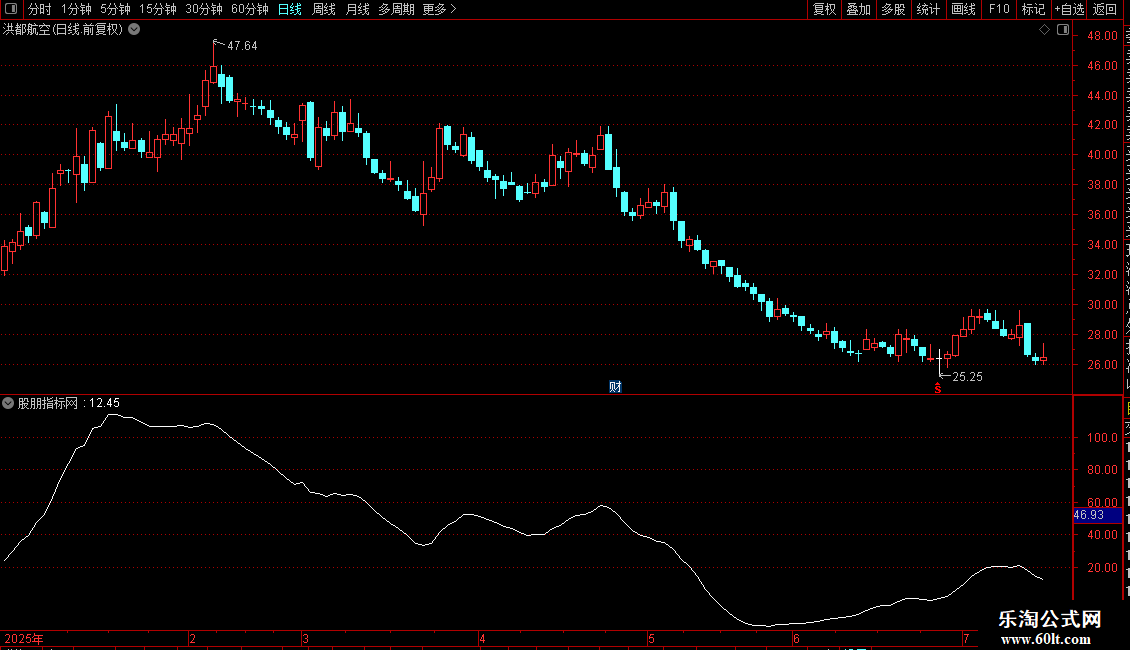Select the 5分钟 period
Image resolution: width=1130 pixels, height=650 pixels.
coord(115,9)
